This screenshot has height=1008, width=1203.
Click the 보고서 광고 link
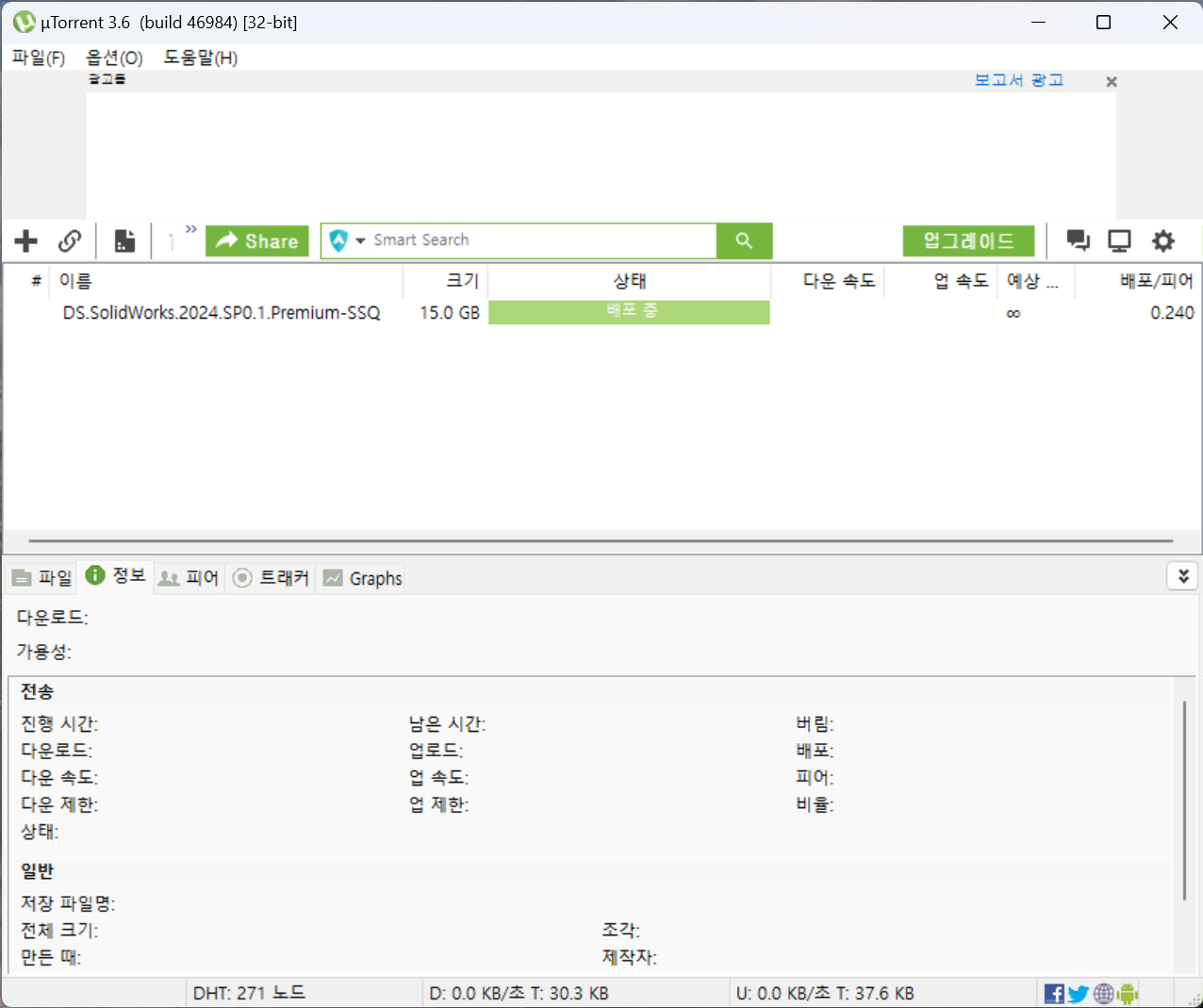(x=1019, y=80)
